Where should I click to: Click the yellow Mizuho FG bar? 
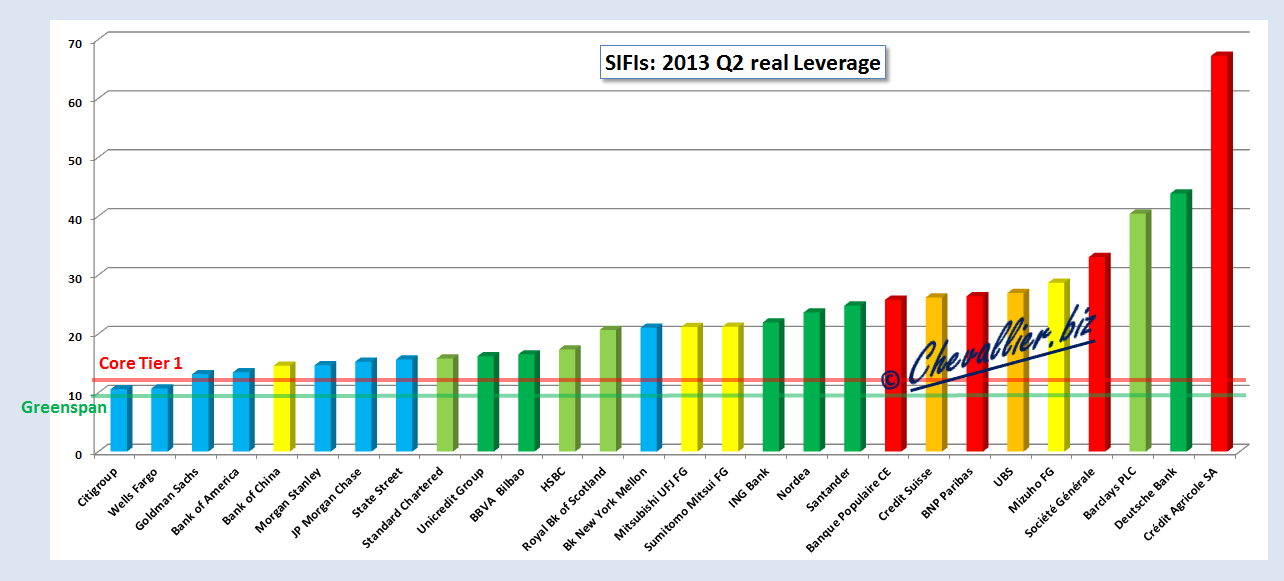(x=1059, y=366)
